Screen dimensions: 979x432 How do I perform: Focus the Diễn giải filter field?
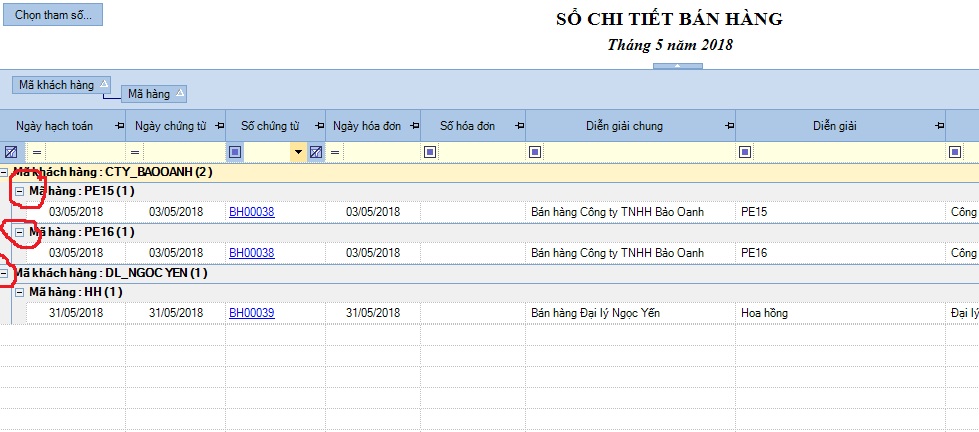pyautogui.click(x=849, y=152)
